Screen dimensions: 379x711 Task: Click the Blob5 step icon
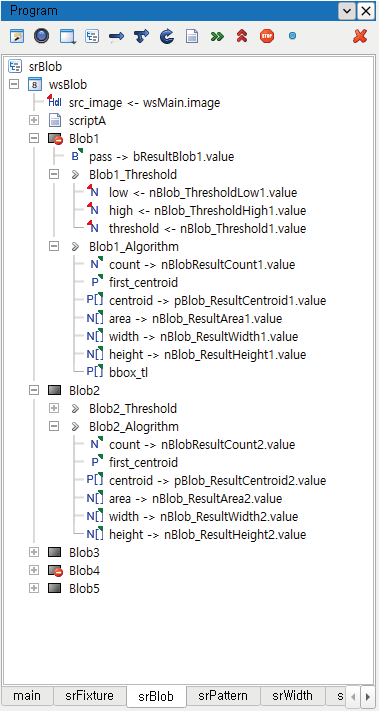point(54,588)
